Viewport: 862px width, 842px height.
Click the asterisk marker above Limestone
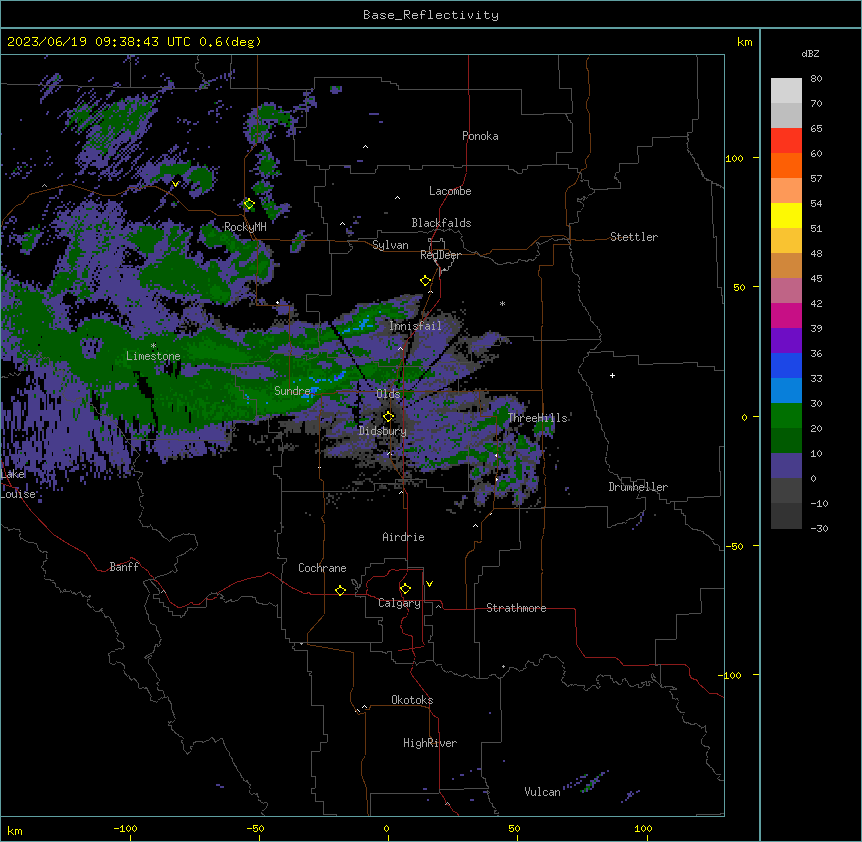153,346
